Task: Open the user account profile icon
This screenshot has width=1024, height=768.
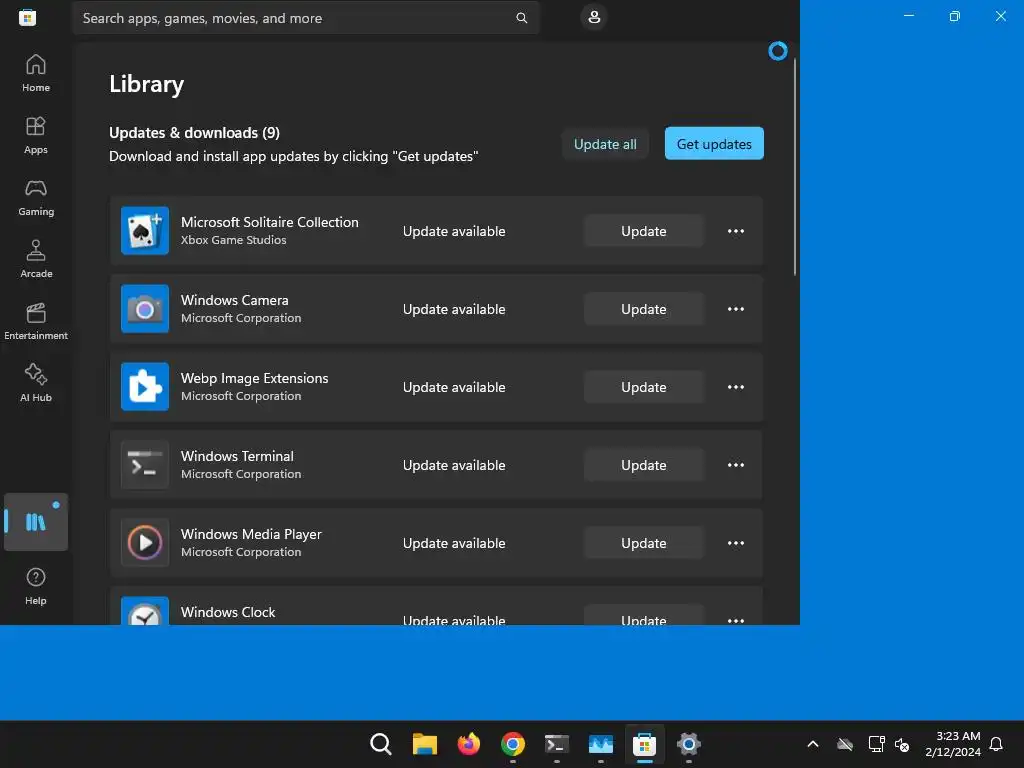Action: (594, 17)
